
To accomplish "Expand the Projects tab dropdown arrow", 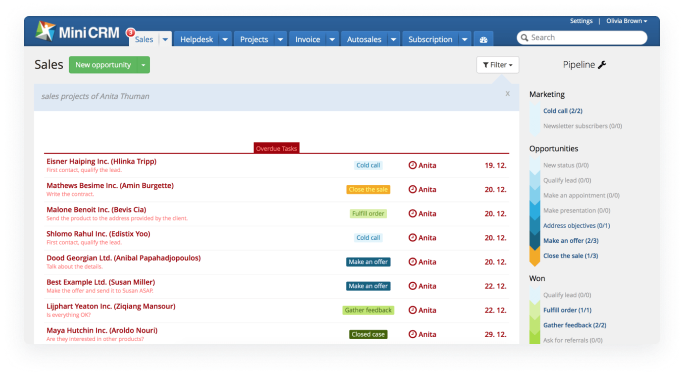I will pos(280,39).
